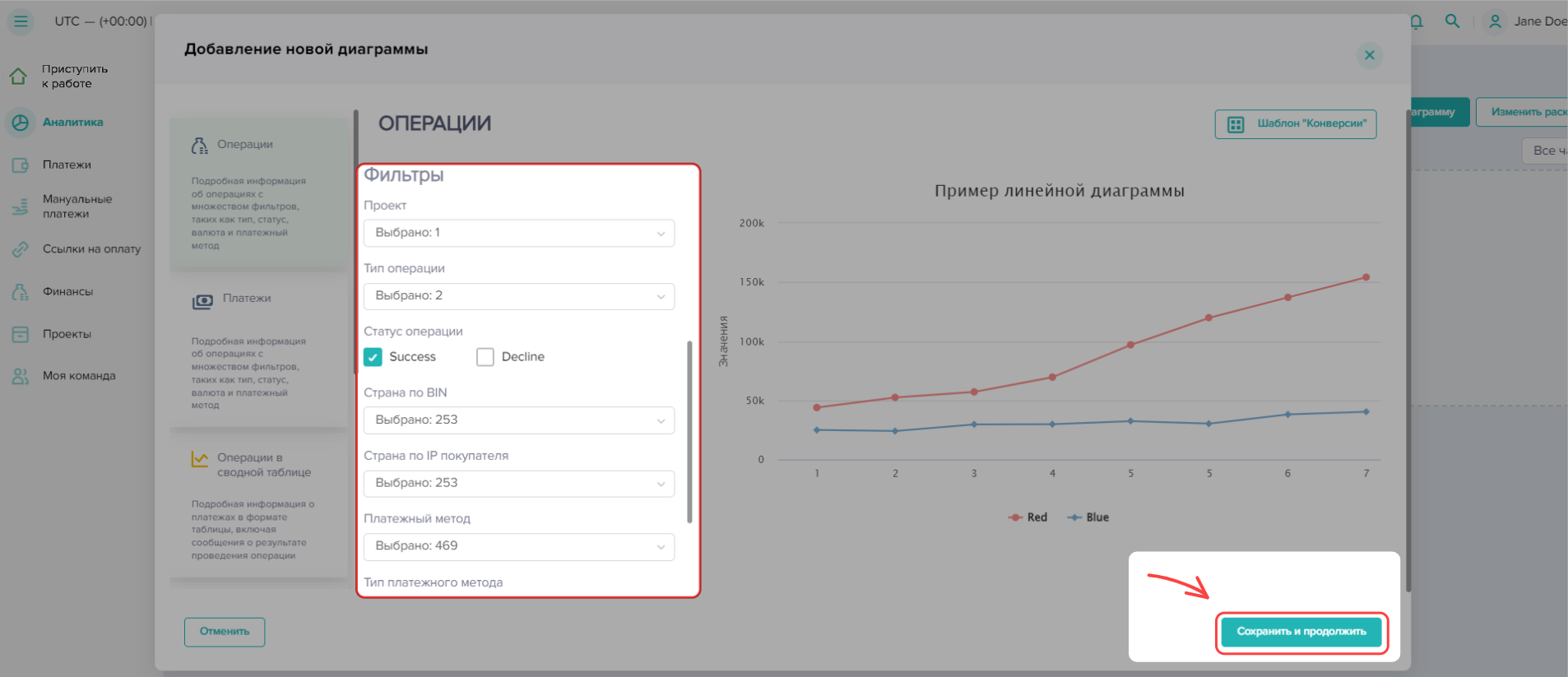
Task: Open the notifications bell icon
Action: (1417, 21)
